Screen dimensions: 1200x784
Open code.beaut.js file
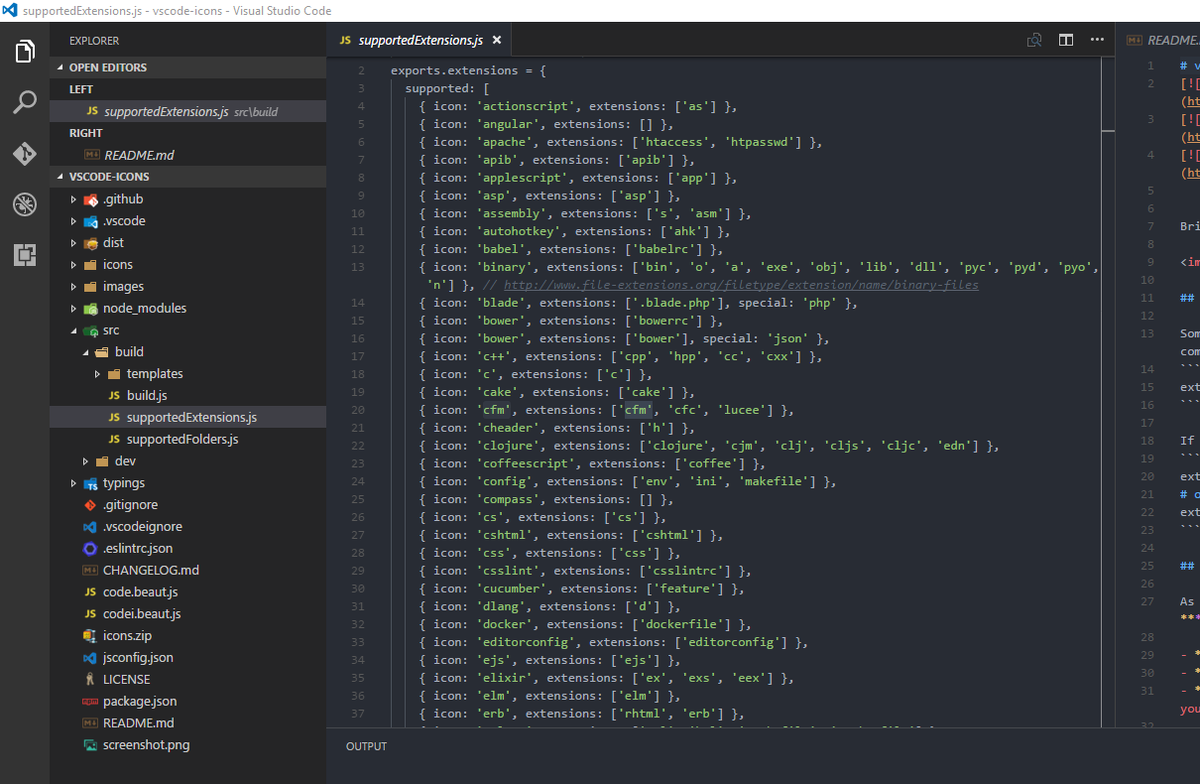(188, 592)
